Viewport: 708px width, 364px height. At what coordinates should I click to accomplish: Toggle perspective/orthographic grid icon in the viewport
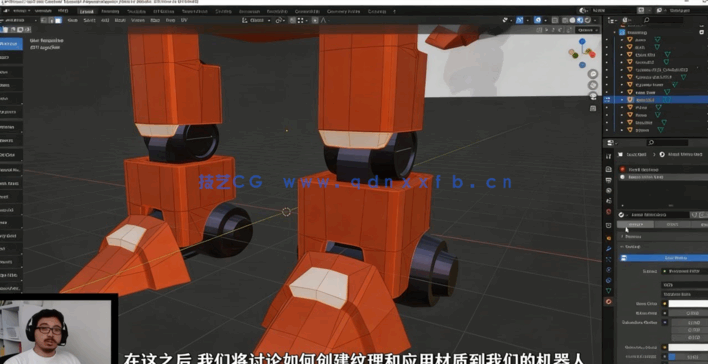click(593, 108)
